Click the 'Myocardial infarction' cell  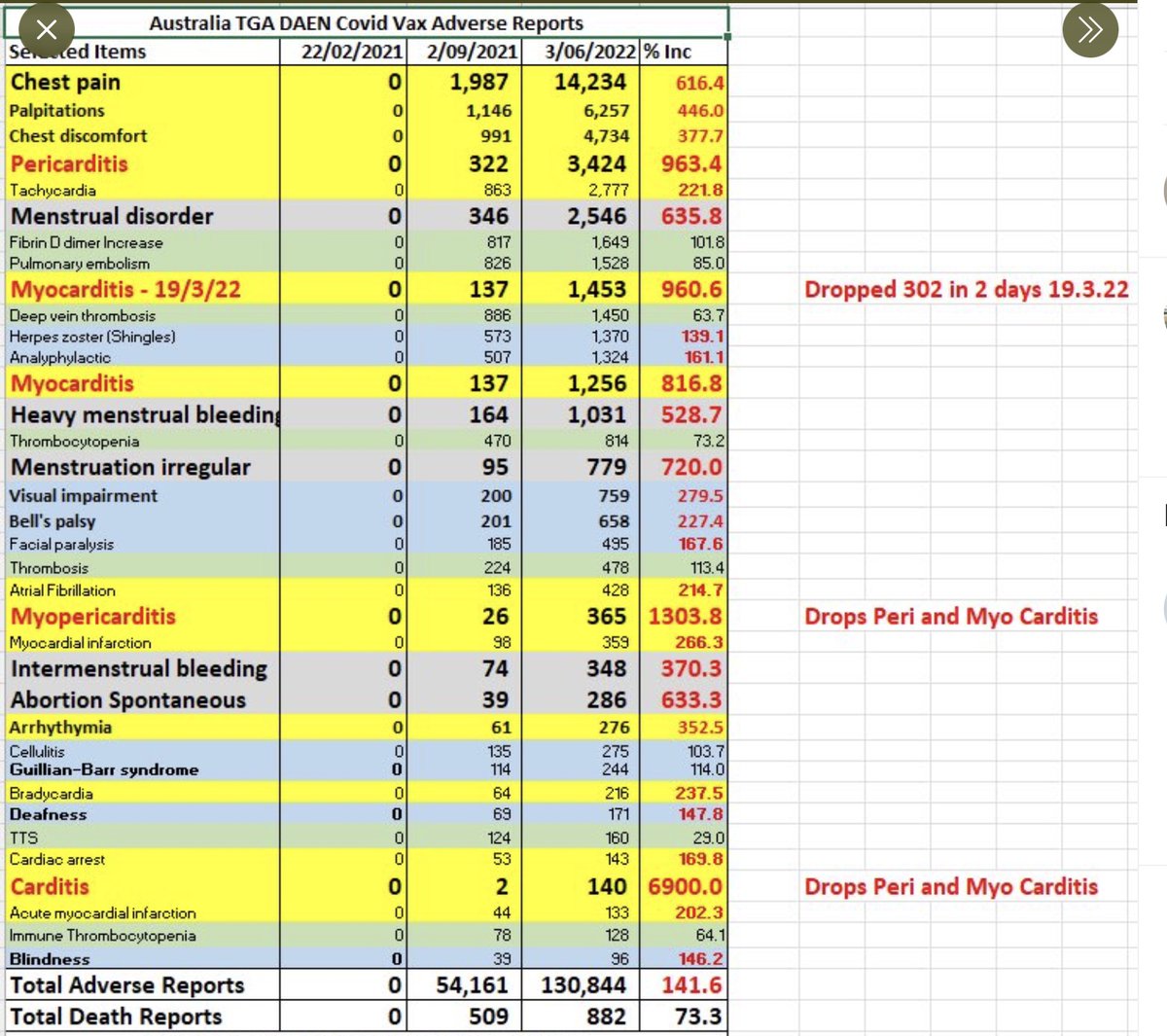(x=81, y=643)
